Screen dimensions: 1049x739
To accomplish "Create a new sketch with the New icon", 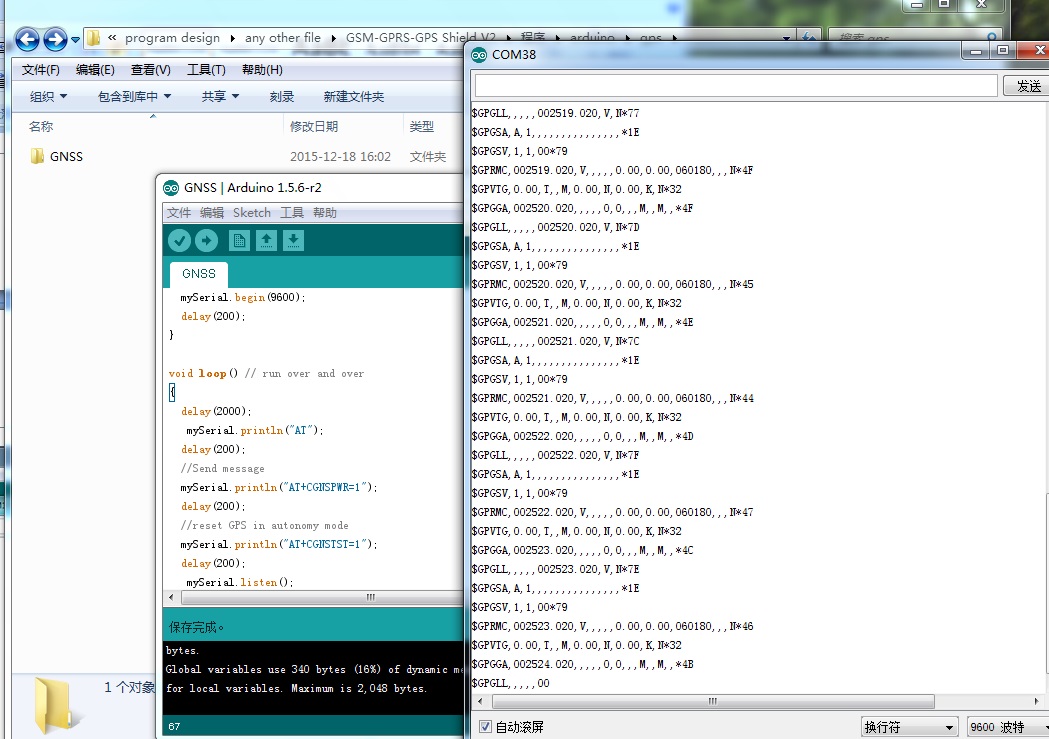I will 240,240.
